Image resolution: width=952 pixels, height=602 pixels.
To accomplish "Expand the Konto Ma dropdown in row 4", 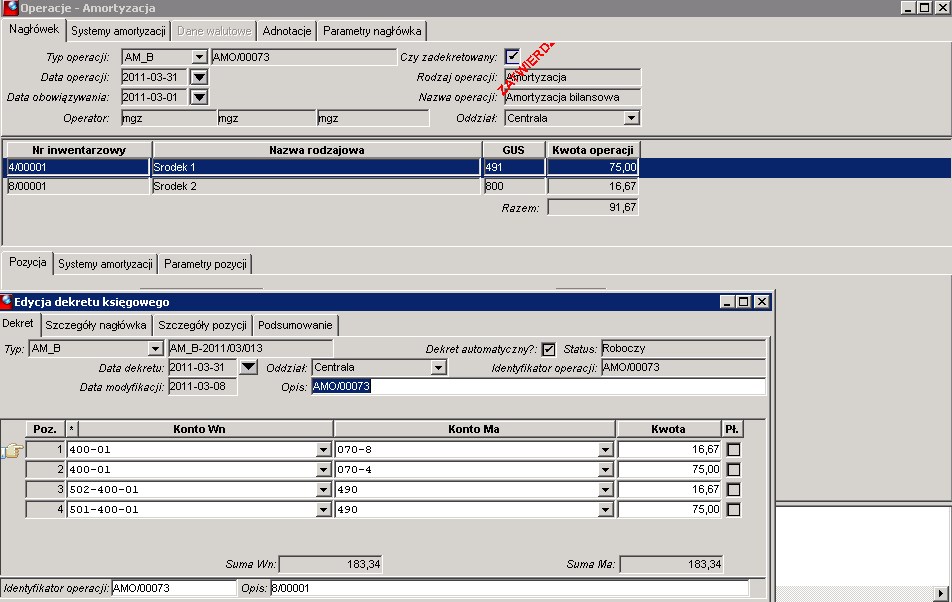I will click(x=605, y=510).
